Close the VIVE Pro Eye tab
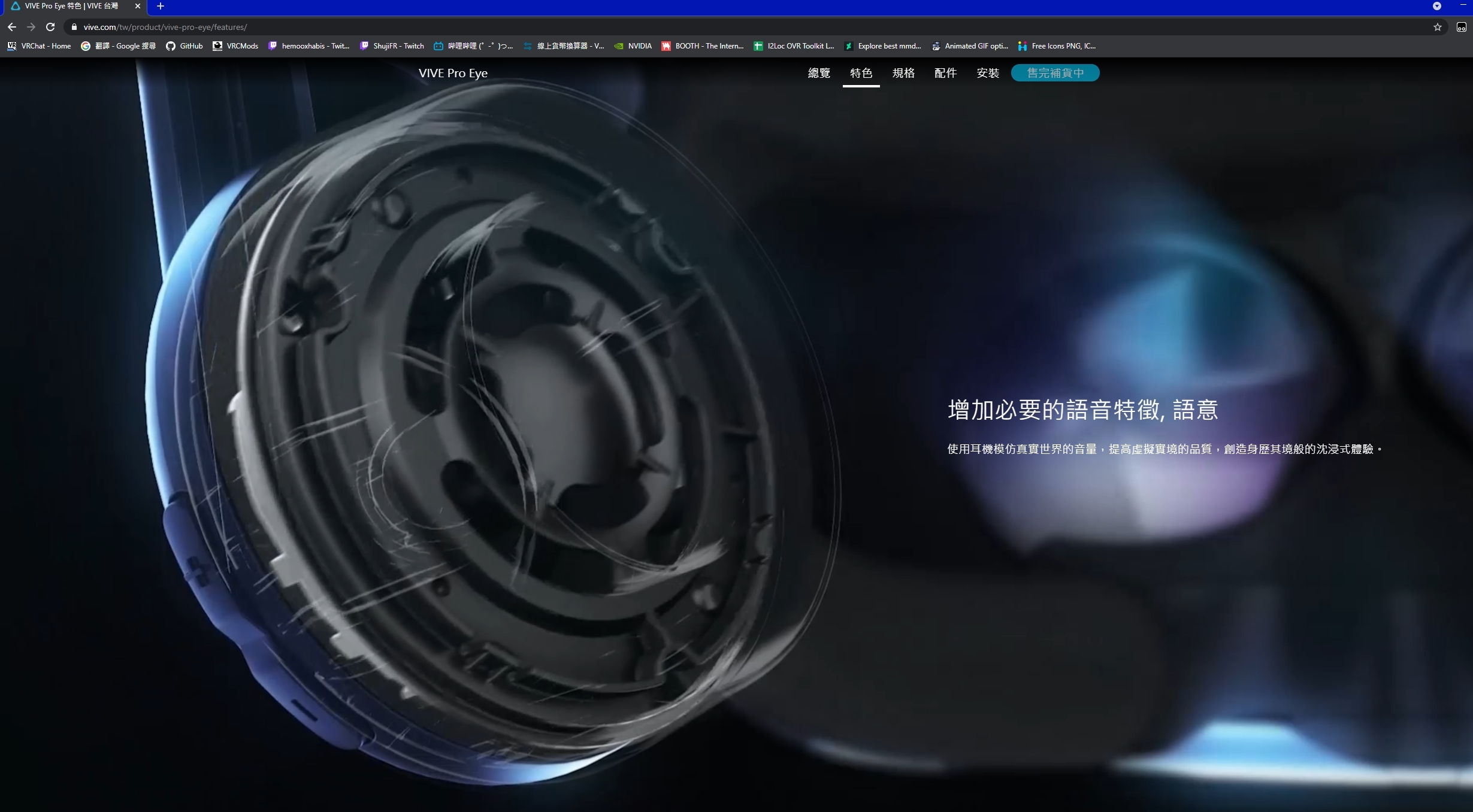The image size is (1473, 812). (x=137, y=6)
